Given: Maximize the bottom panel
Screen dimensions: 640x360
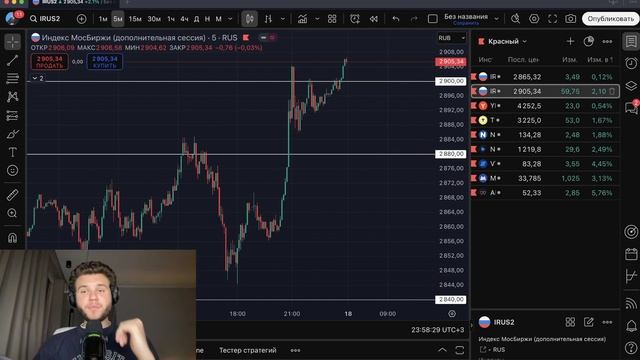Looking at the screenshot, I should (x=460, y=350).
